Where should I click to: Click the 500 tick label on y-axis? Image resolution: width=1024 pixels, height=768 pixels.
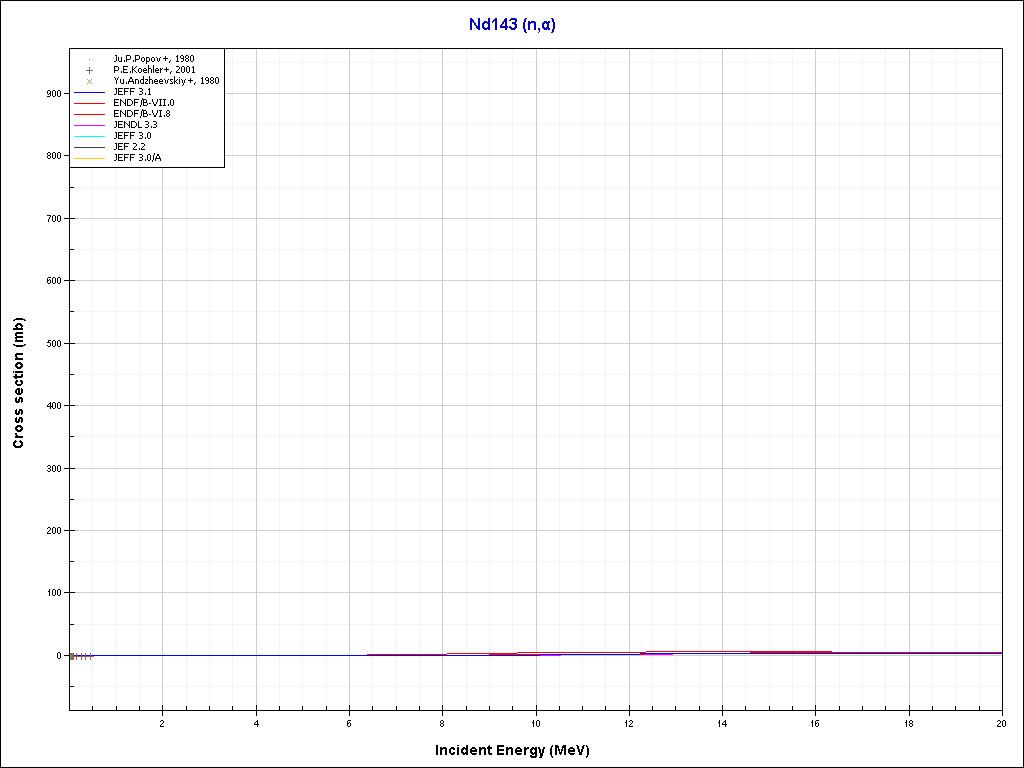(53, 343)
